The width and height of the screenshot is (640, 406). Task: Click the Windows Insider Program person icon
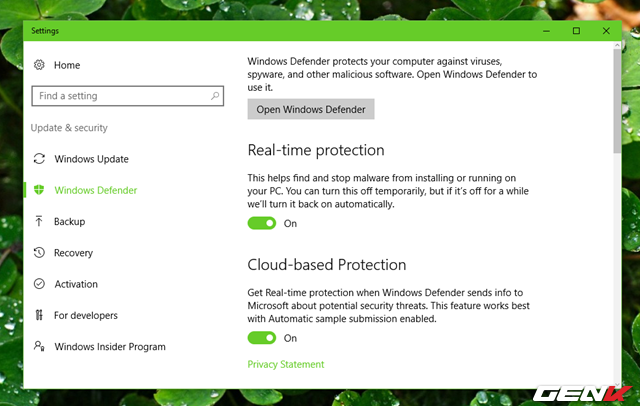pyautogui.click(x=39, y=346)
